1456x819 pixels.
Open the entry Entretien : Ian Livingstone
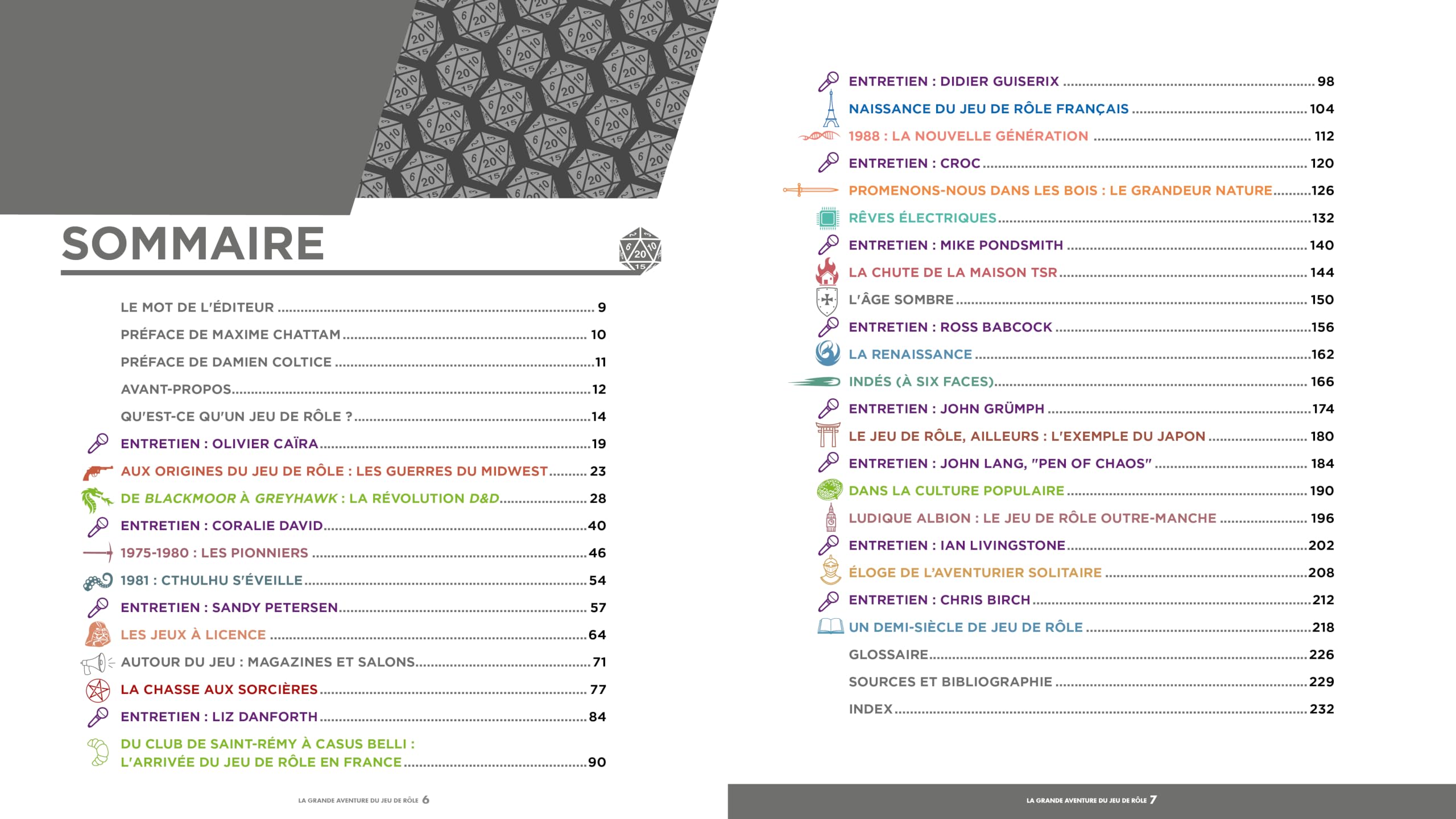[x=1091, y=545]
